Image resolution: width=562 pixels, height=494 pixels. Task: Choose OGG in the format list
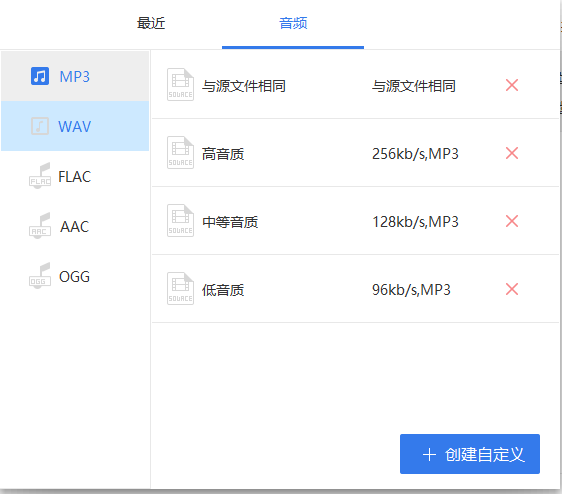point(75,276)
